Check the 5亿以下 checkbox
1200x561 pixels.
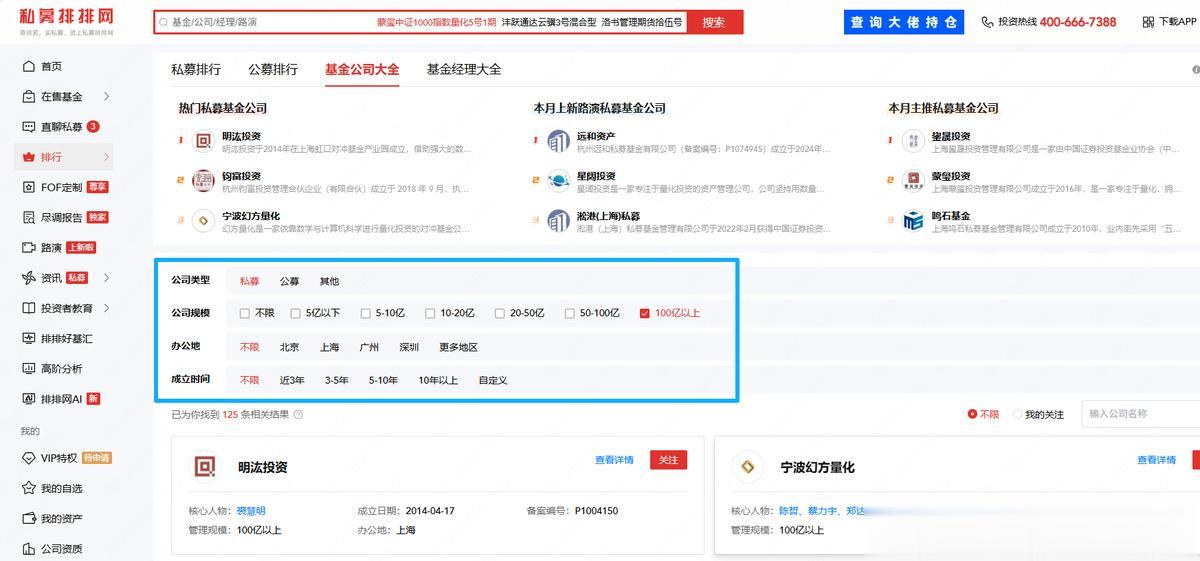(295, 313)
